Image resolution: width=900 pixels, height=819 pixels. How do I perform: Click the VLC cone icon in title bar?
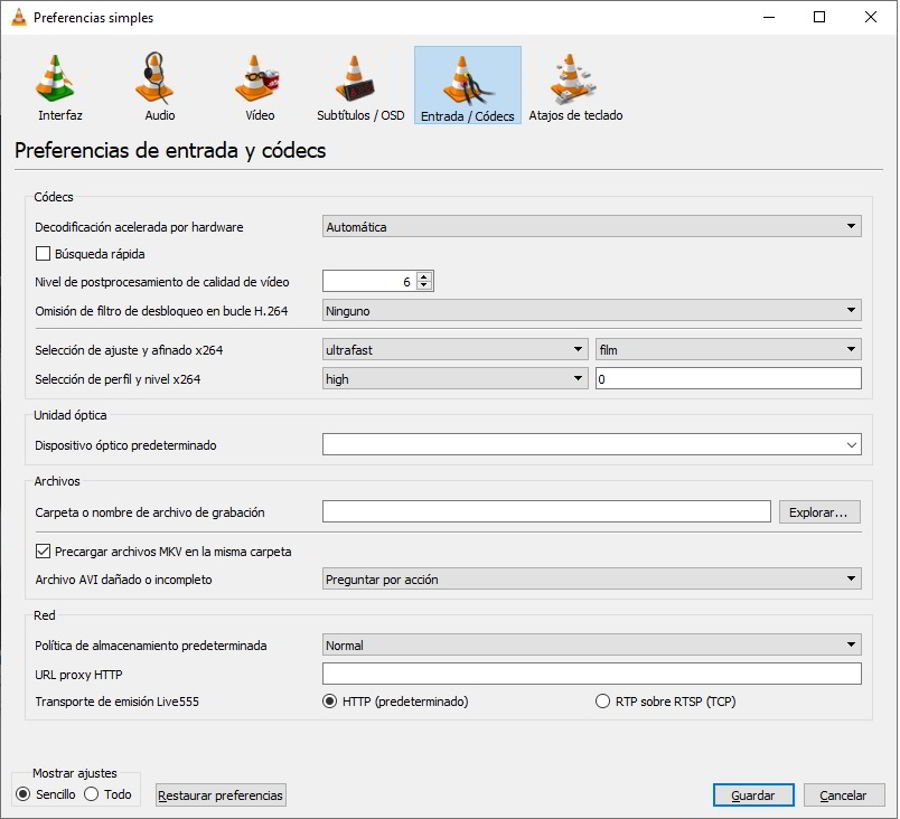[x=18, y=17]
